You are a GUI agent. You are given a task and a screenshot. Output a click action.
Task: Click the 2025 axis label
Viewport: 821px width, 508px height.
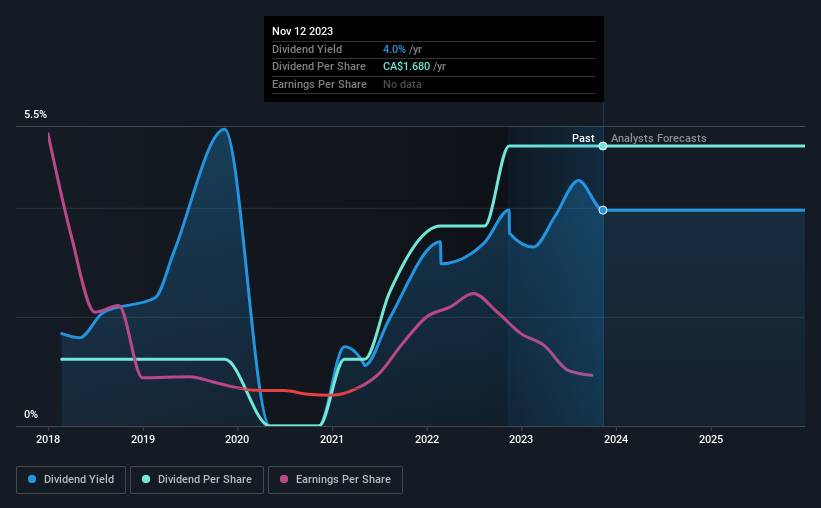point(711,439)
